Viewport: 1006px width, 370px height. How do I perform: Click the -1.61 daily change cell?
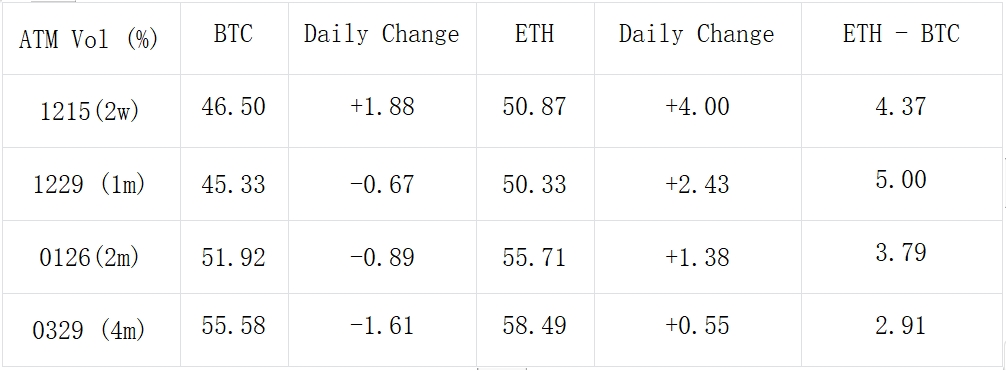(382, 330)
